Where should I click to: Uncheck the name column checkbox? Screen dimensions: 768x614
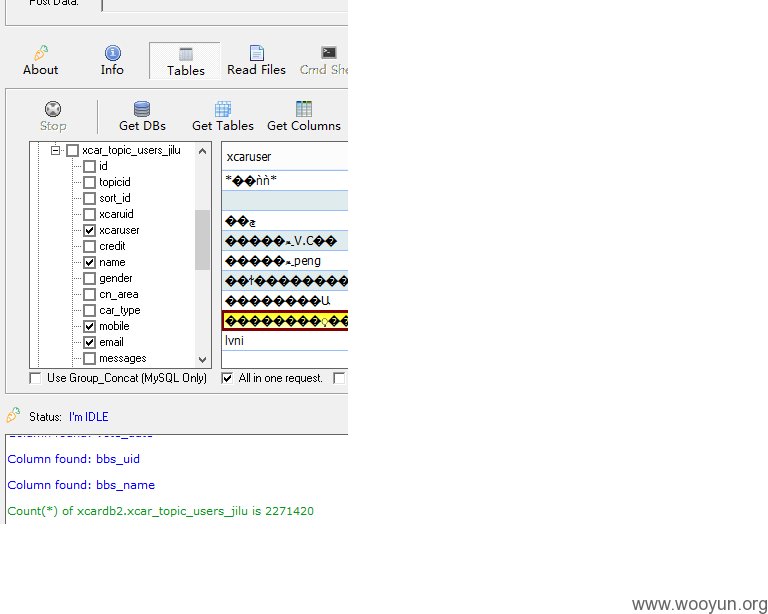[89, 262]
